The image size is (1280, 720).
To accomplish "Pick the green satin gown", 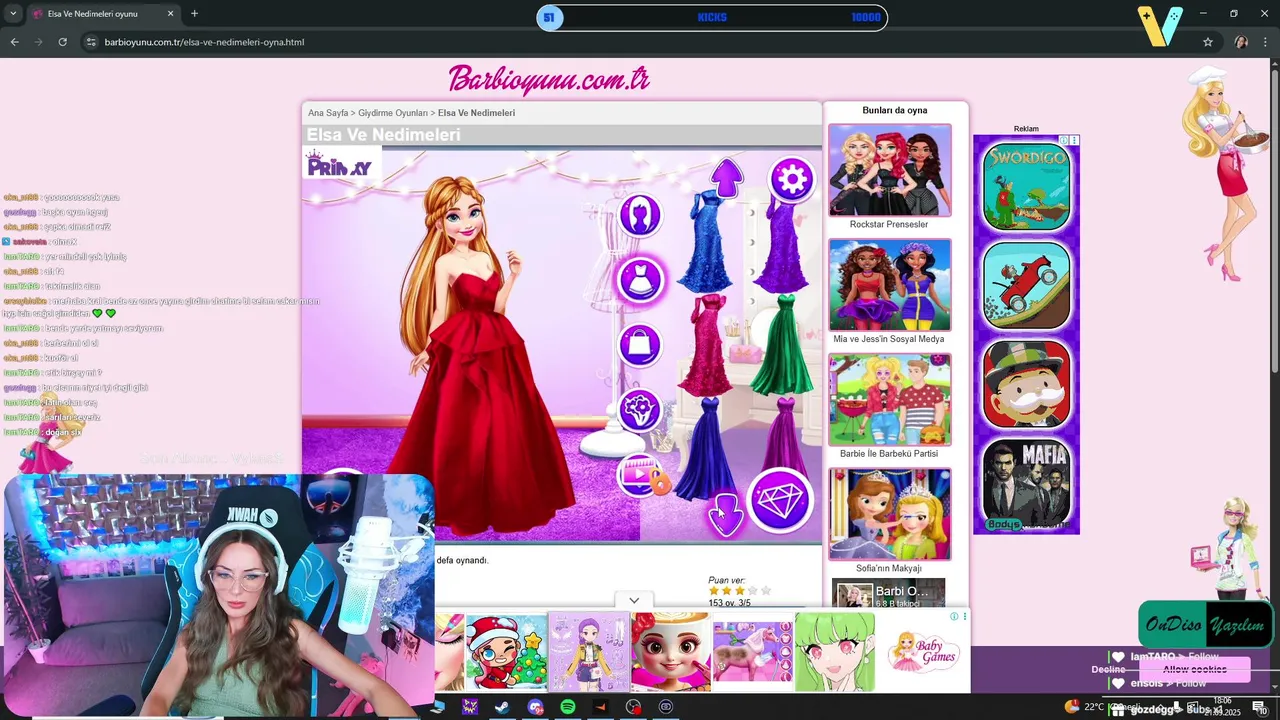I will coord(782,345).
